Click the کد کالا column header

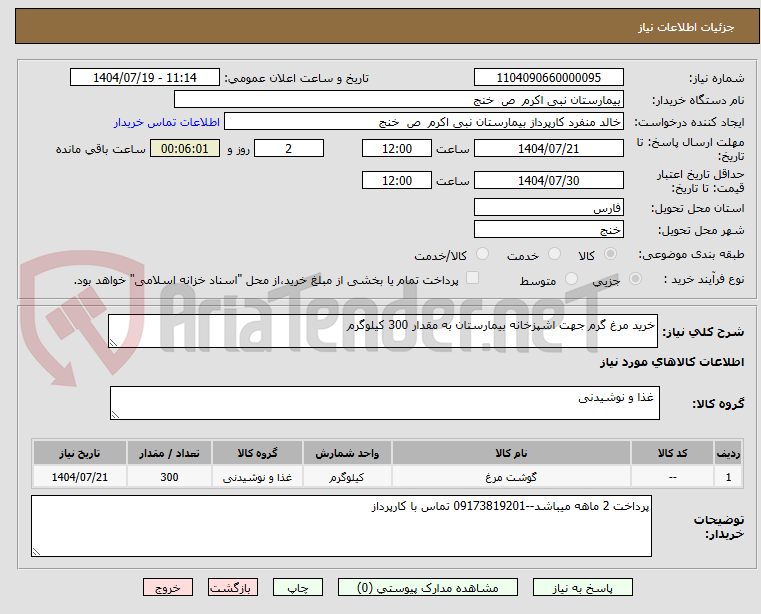pos(672,453)
